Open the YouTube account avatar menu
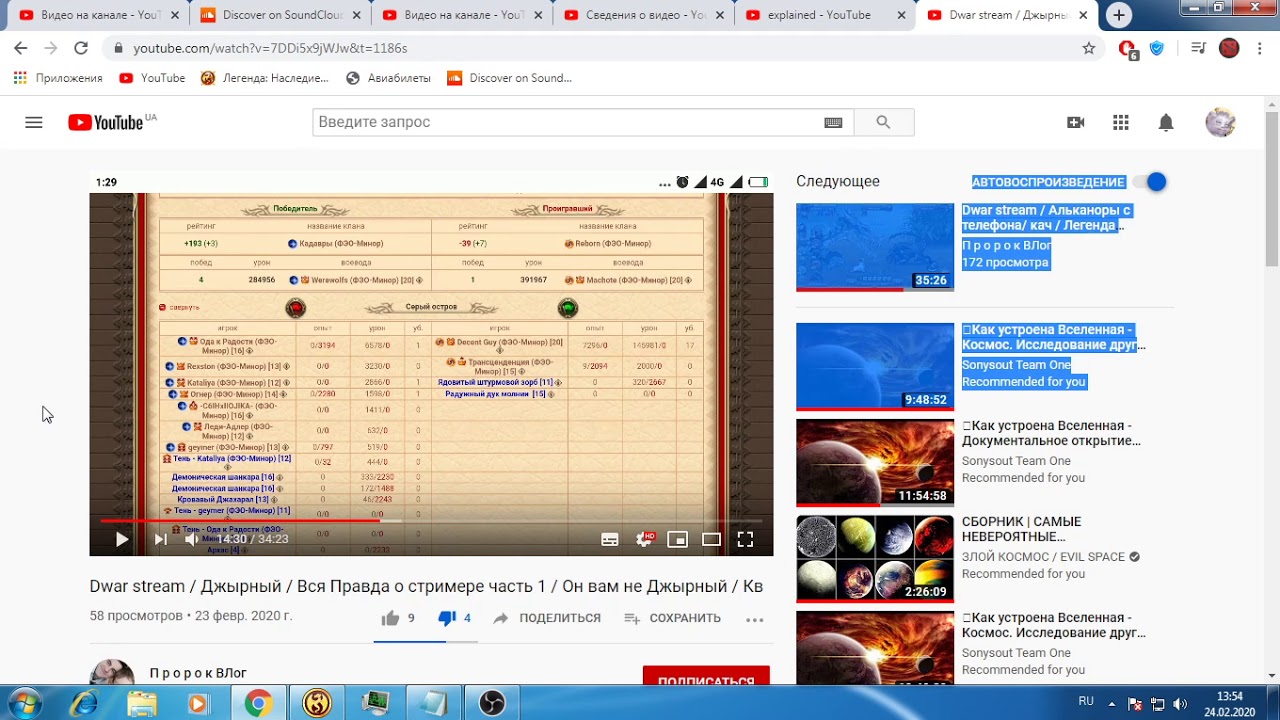Screen dimensions: 1280x720 tap(1220, 122)
